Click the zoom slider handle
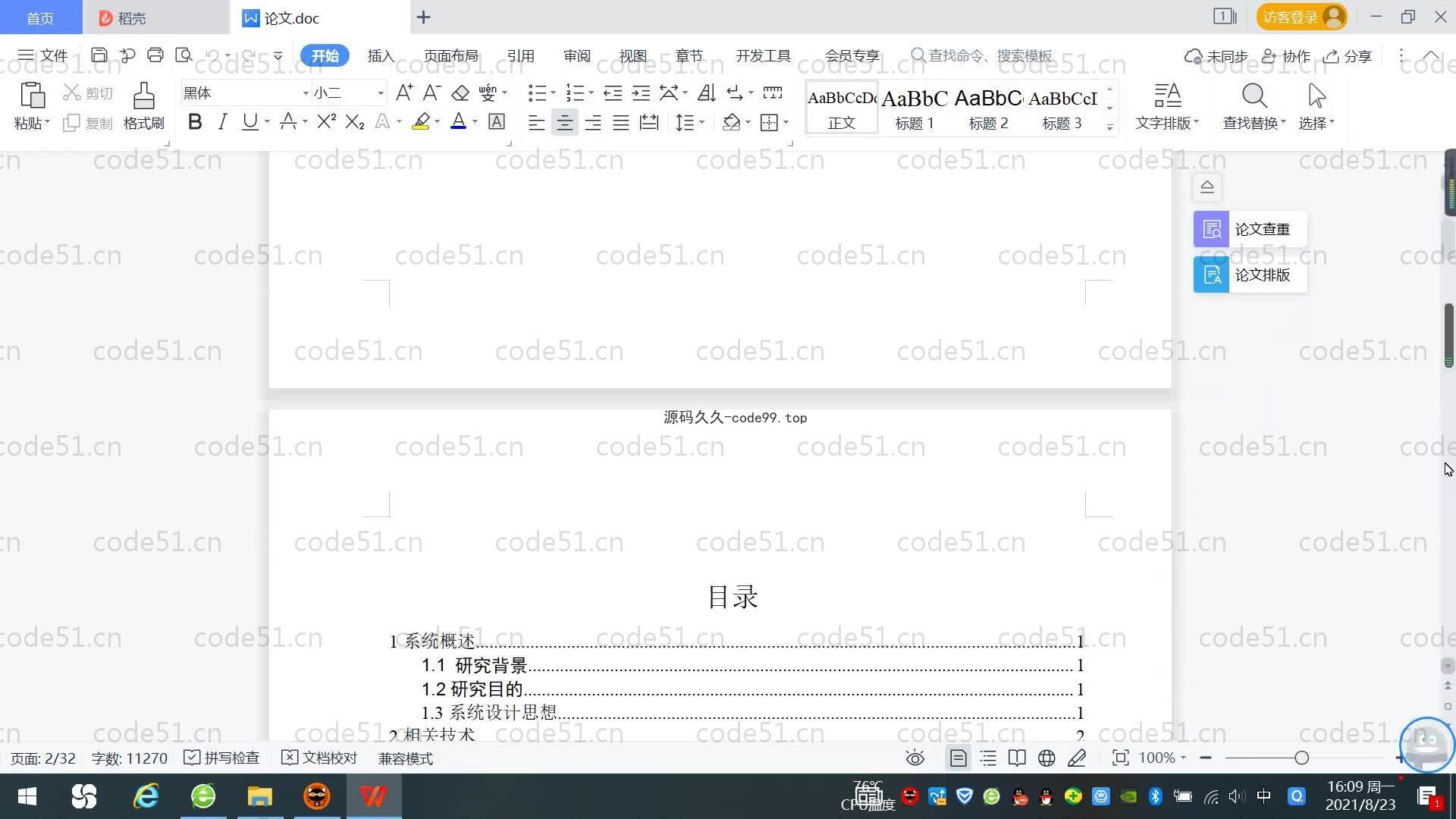This screenshot has width=1456, height=819. tap(1301, 758)
